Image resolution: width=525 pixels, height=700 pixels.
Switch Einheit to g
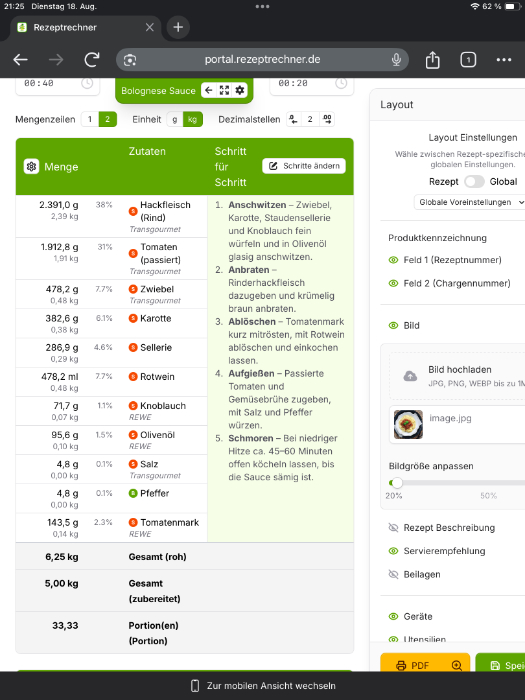pyautogui.click(x=175, y=119)
